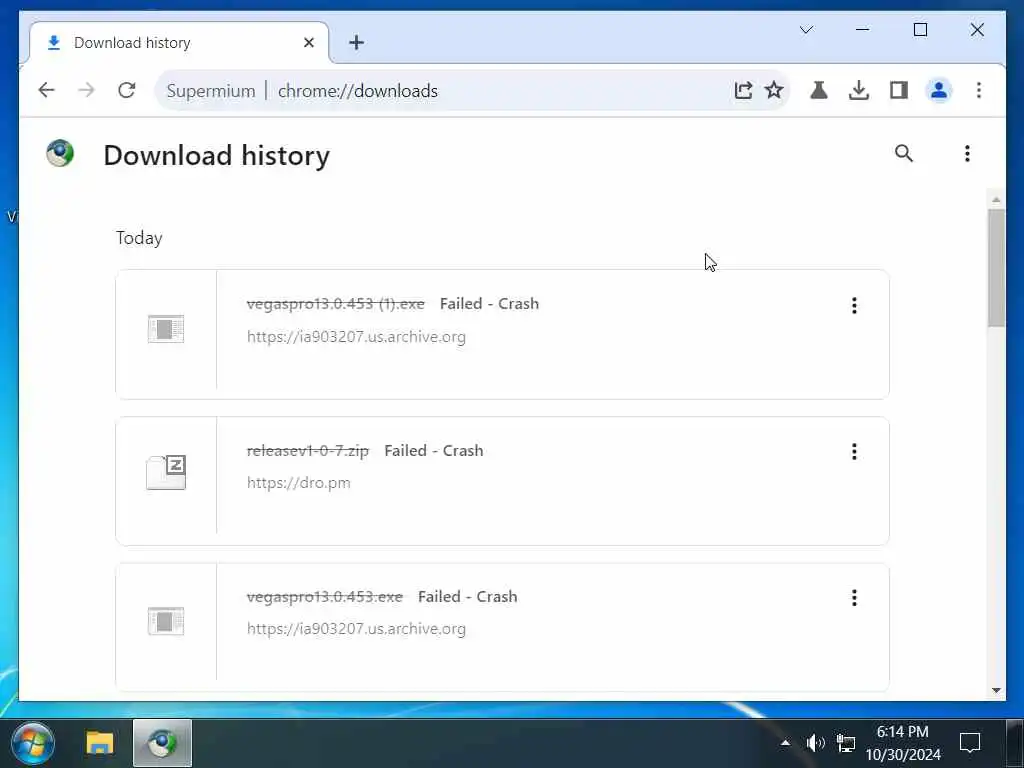Open the browser three-dot main menu
This screenshot has height=768, width=1024.
pyautogui.click(x=978, y=90)
